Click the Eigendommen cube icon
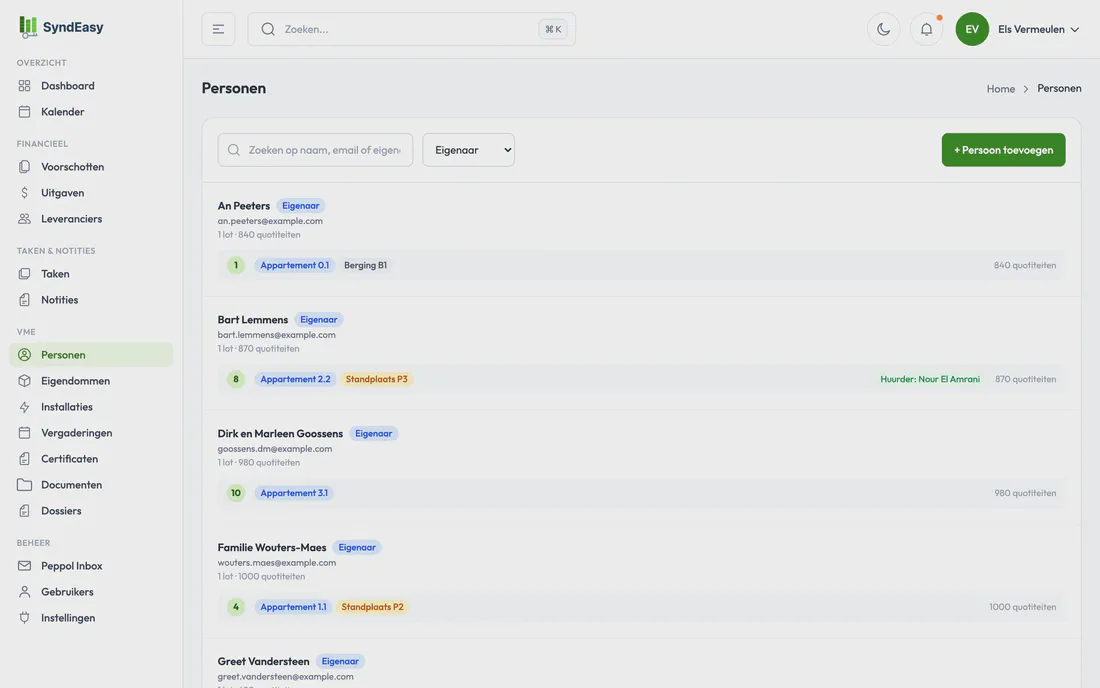 tap(25, 381)
